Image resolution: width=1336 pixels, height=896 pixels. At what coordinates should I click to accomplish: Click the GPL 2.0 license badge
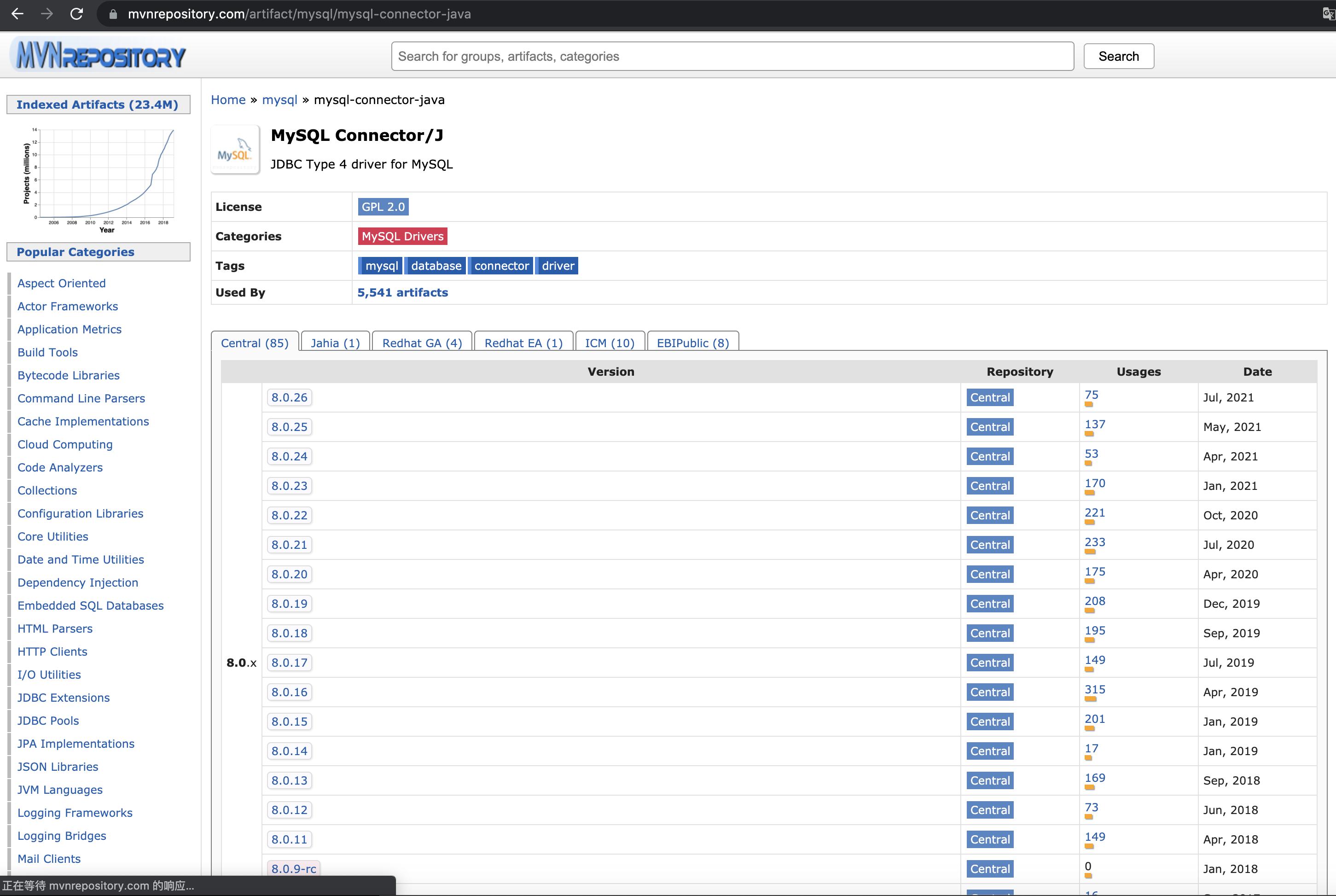click(383, 207)
